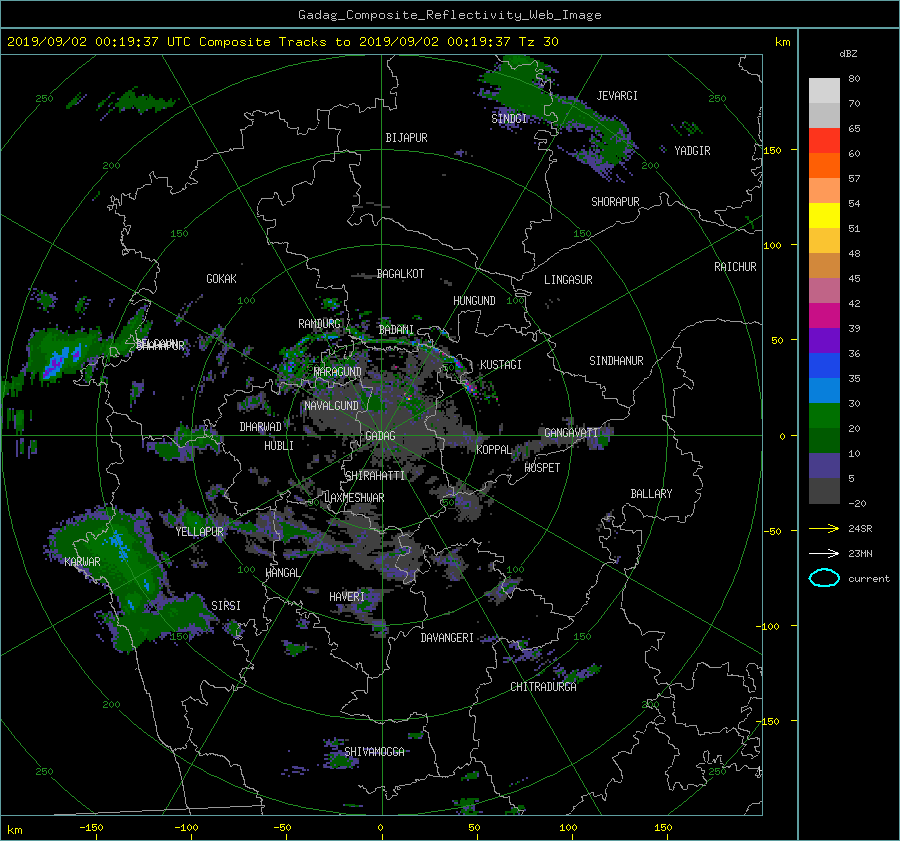Click the BAGALKOT city label

click(x=400, y=274)
